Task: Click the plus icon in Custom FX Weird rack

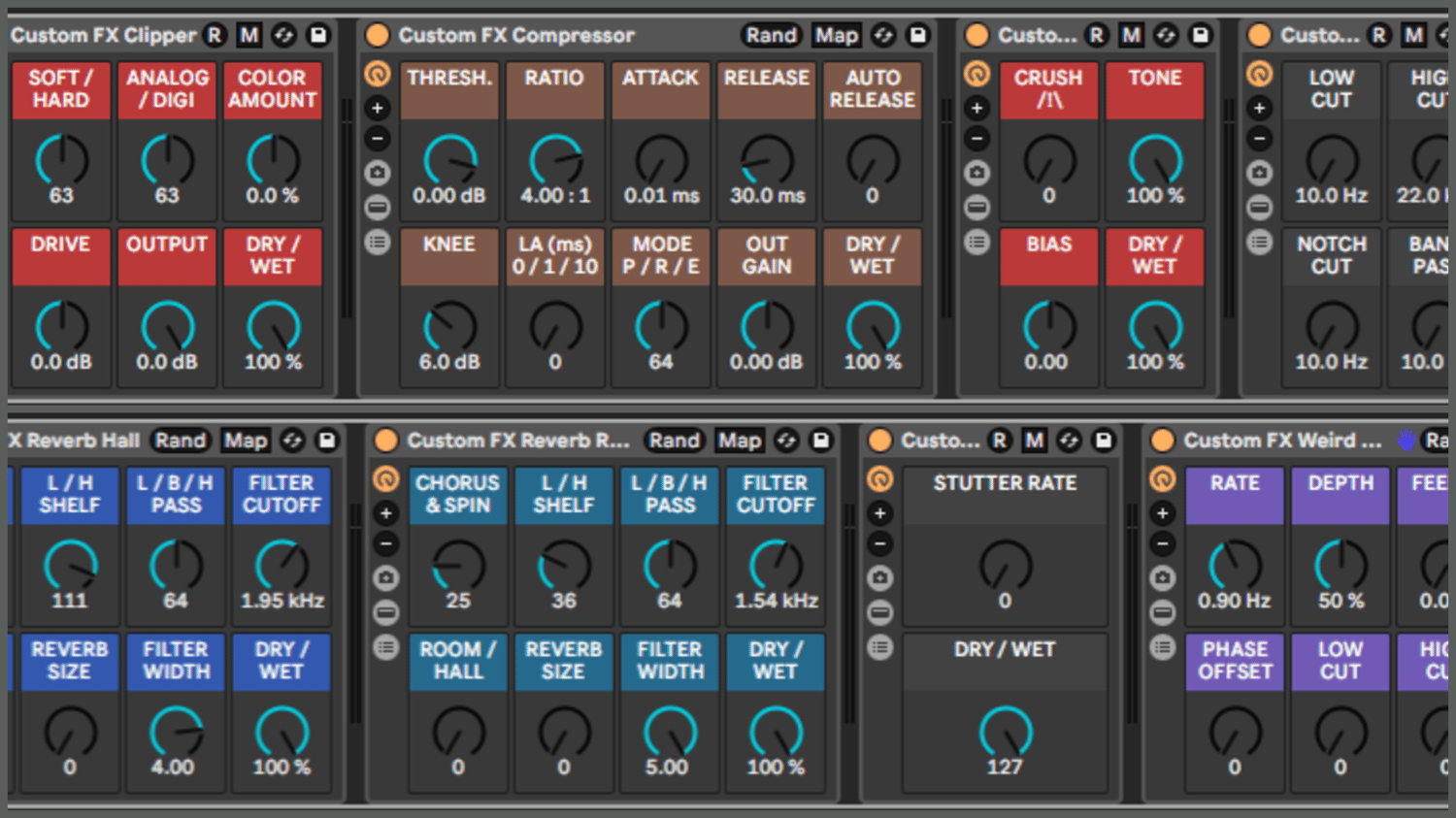Action: (1163, 513)
